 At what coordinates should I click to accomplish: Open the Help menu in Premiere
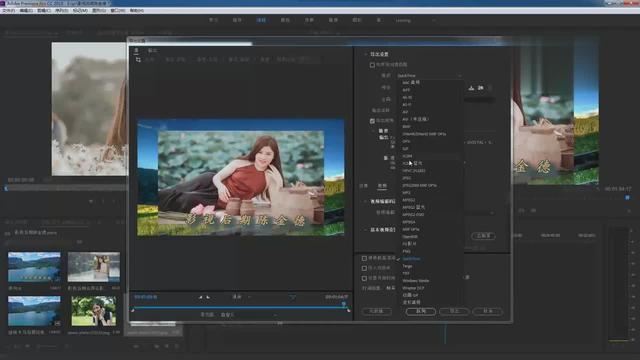click(137, 11)
